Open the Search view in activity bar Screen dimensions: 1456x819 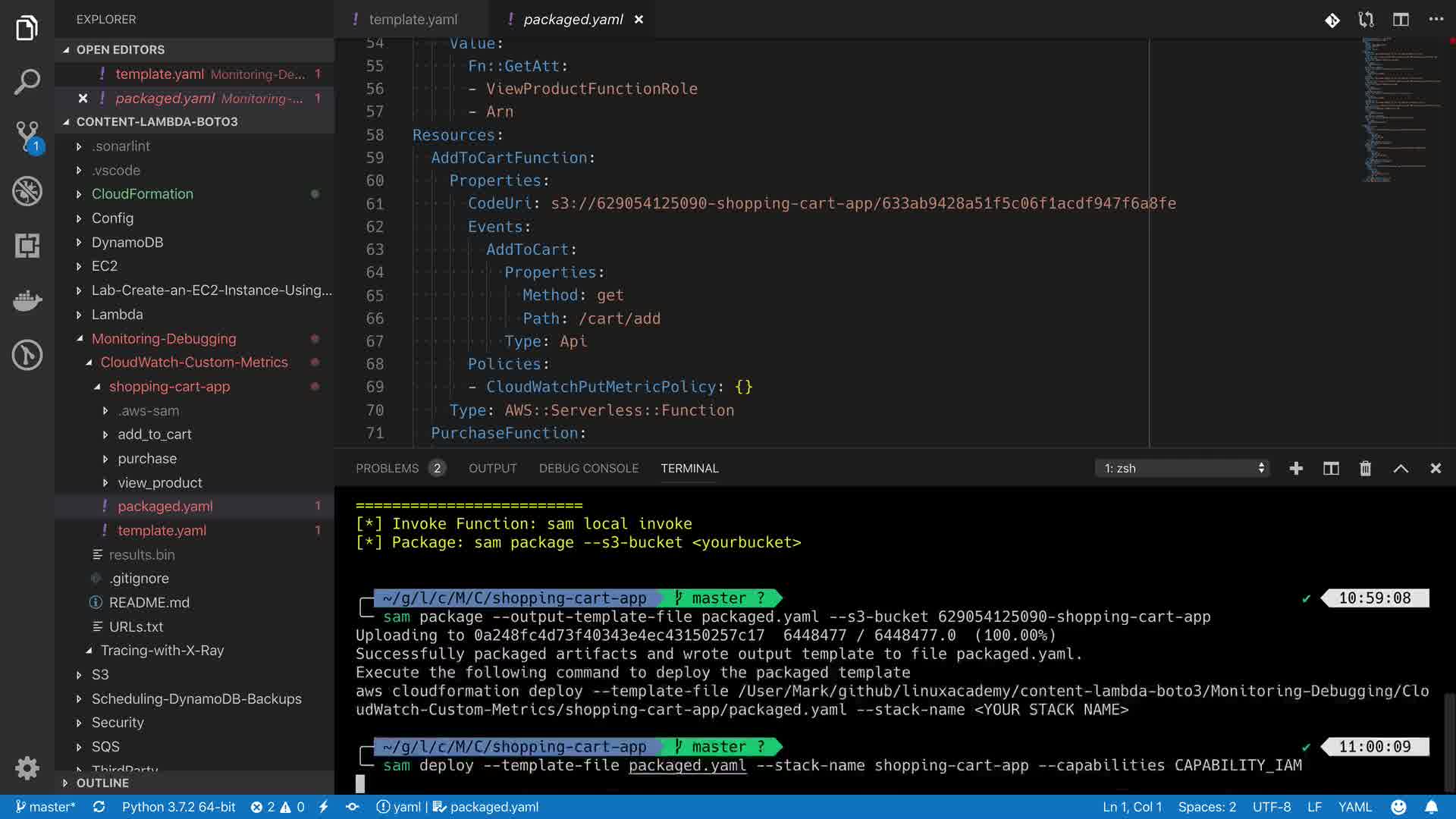27,82
